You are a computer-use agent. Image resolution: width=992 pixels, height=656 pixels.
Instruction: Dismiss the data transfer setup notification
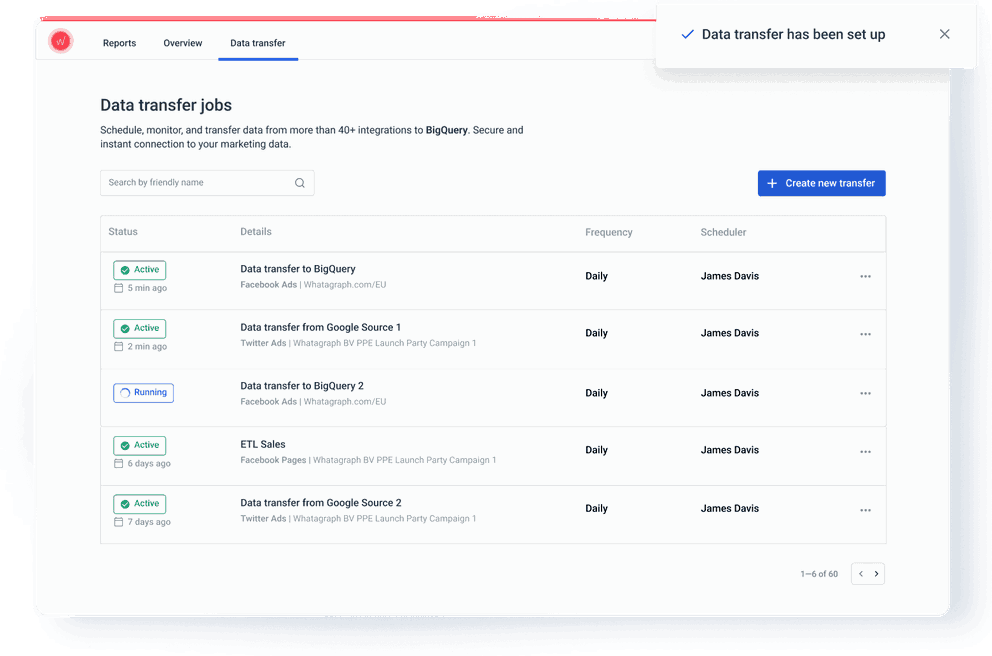click(x=944, y=33)
